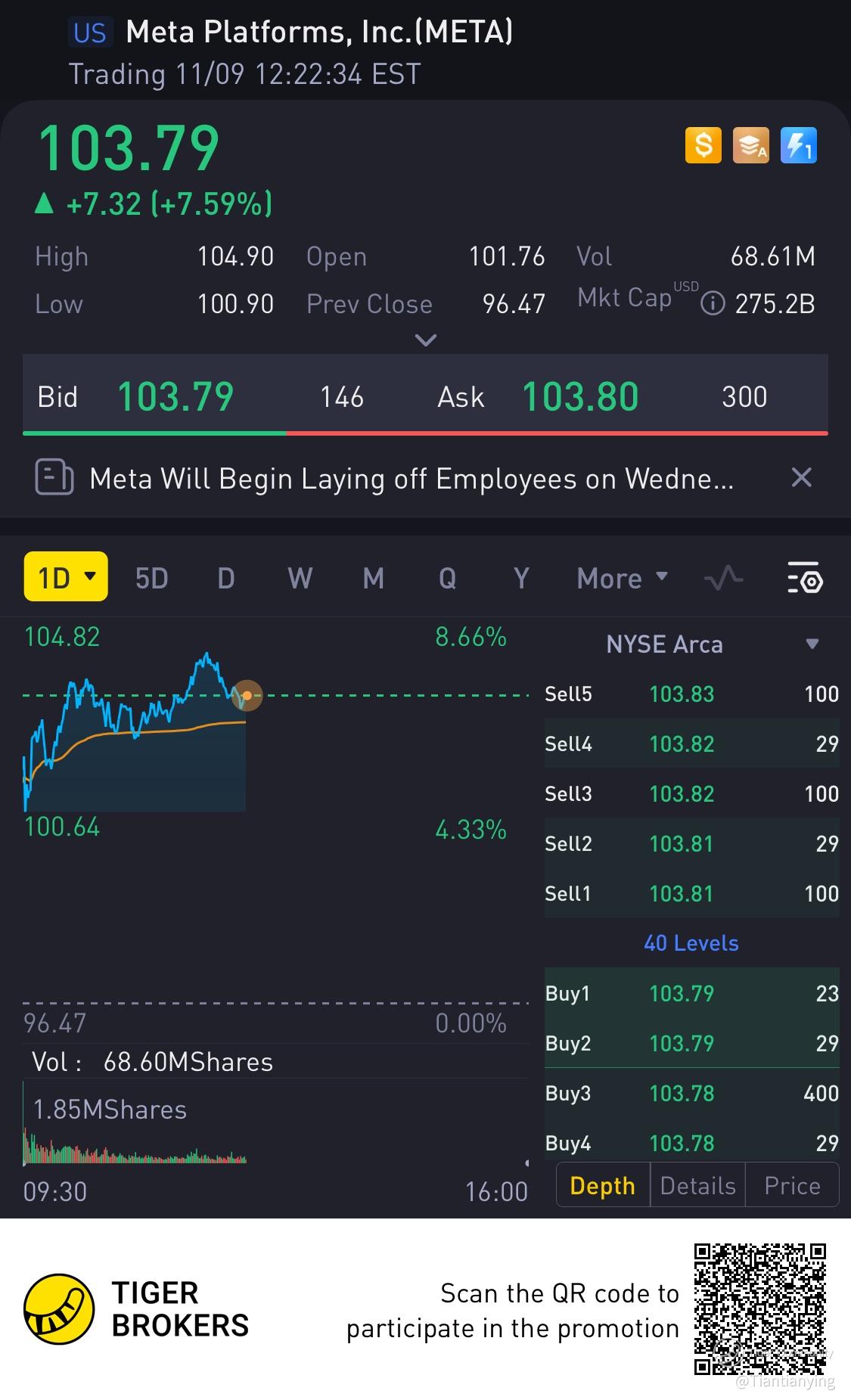Tap the Prev Close value 96.47
Screen dimensions: 851x1400
coord(514,304)
